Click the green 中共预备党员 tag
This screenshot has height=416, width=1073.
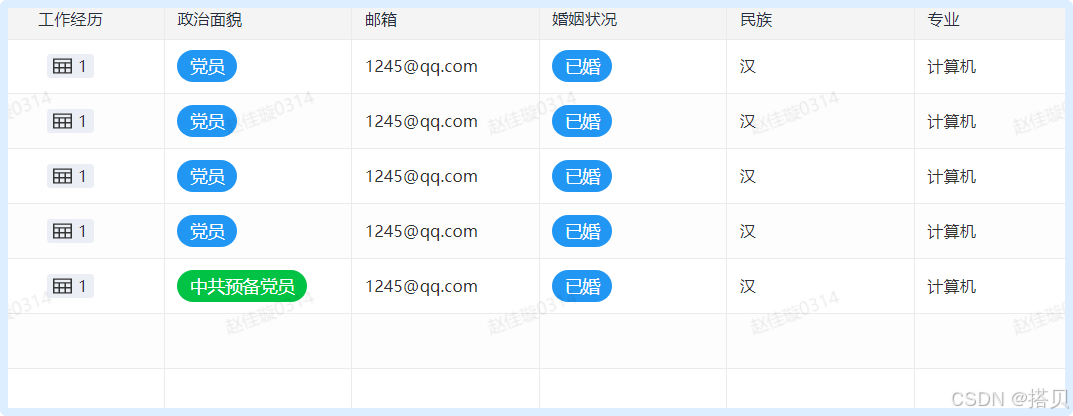242,286
